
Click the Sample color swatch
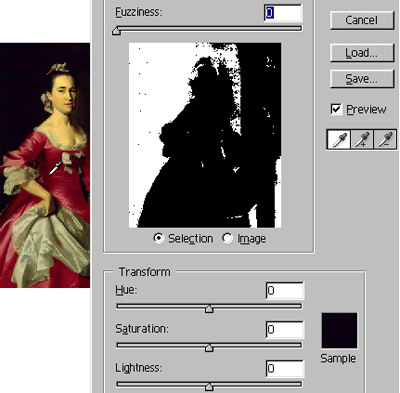pyautogui.click(x=339, y=330)
